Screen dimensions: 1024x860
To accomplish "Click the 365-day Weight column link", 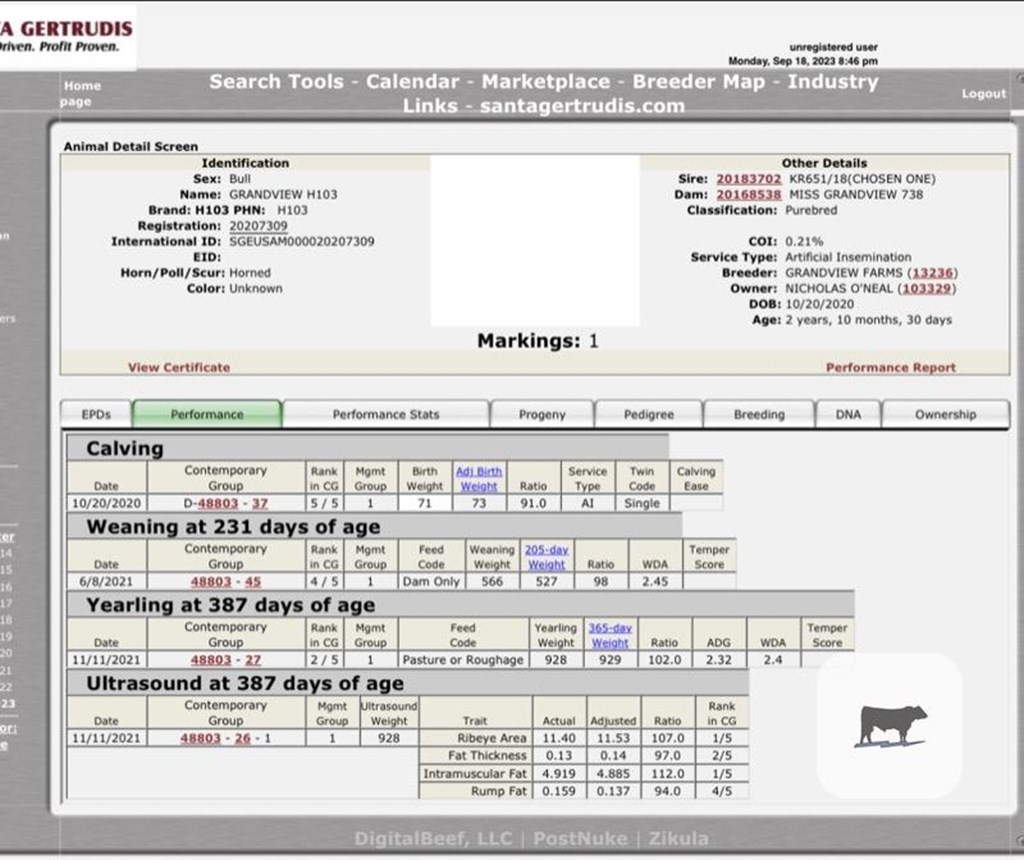I will [609, 635].
